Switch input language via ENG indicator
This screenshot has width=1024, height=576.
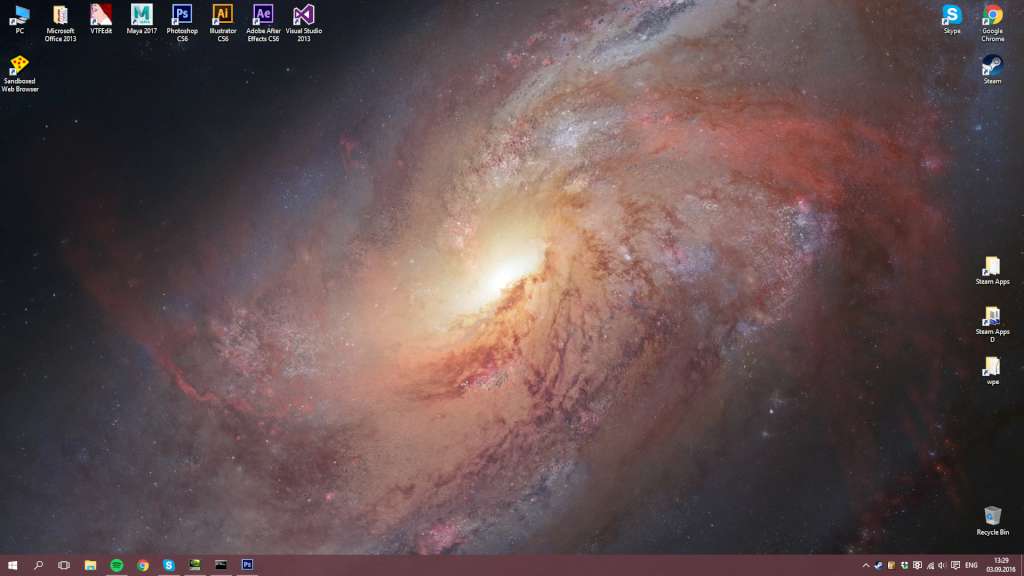pos(970,566)
